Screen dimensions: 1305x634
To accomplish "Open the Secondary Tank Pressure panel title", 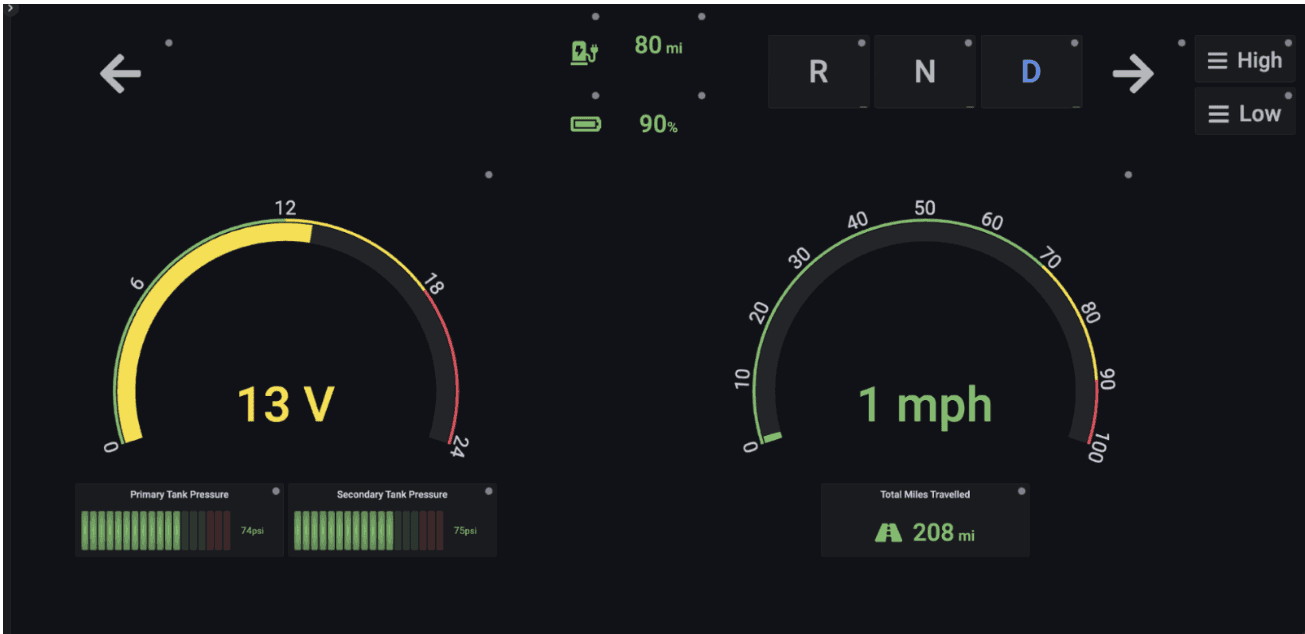I will click(x=392, y=494).
